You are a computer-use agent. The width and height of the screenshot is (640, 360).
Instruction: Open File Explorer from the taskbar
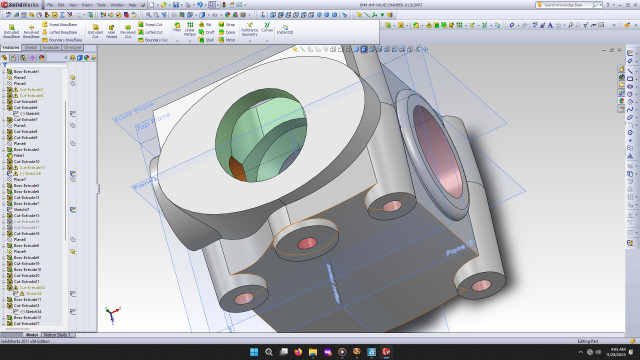(x=313, y=352)
